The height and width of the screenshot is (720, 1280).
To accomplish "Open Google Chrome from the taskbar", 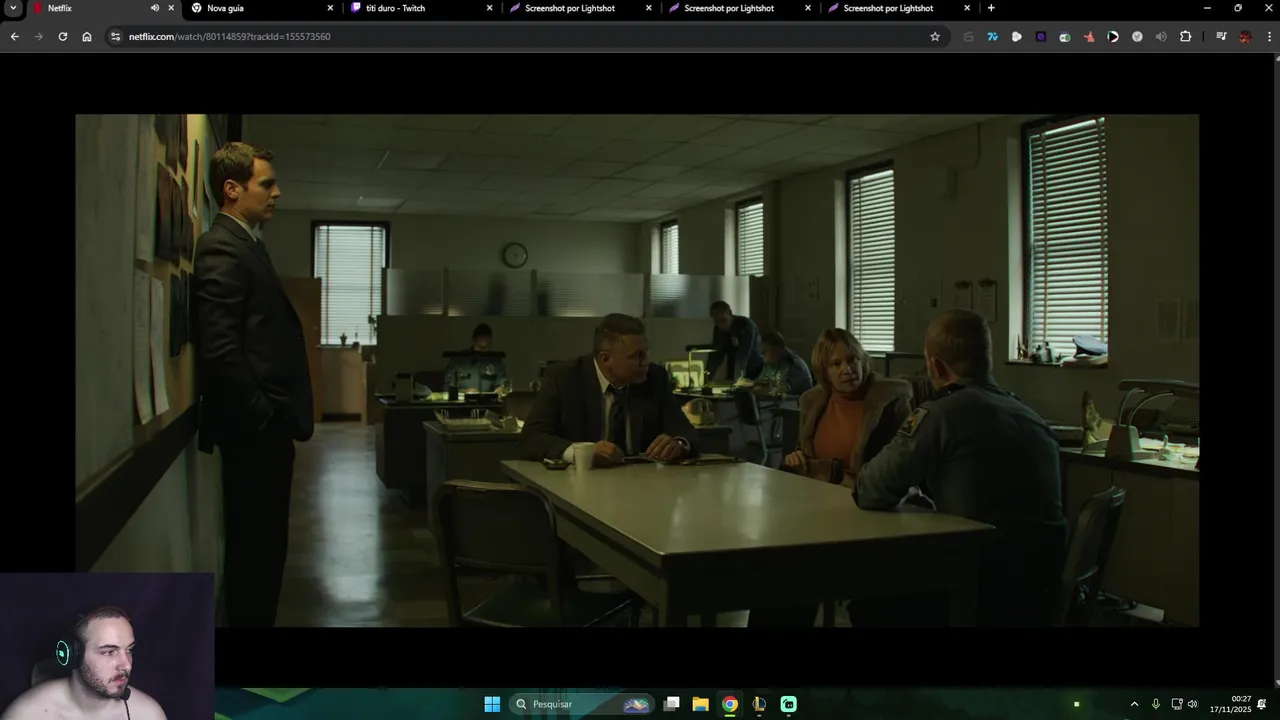I will click(730, 704).
